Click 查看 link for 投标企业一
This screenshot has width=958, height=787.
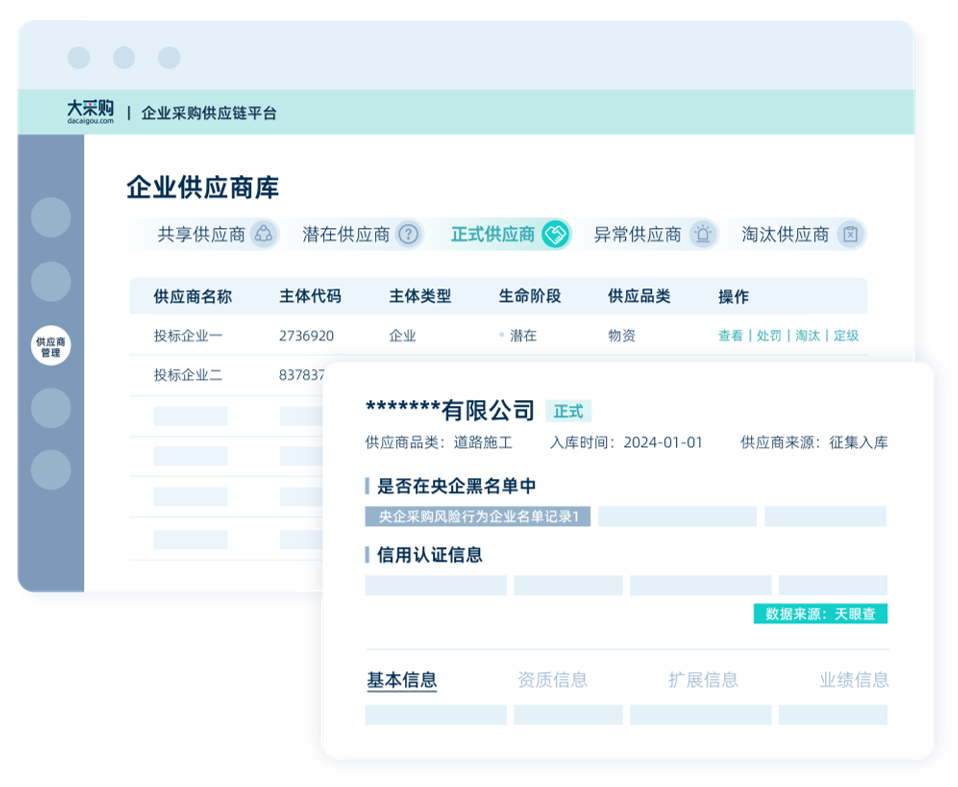click(x=730, y=336)
